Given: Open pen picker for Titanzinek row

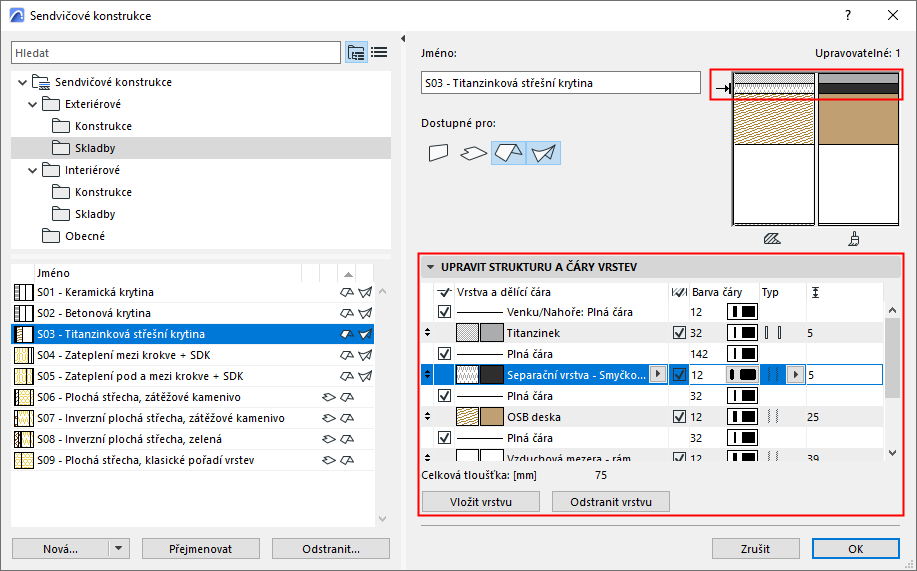Looking at the screenshot, I should (742, 333).
